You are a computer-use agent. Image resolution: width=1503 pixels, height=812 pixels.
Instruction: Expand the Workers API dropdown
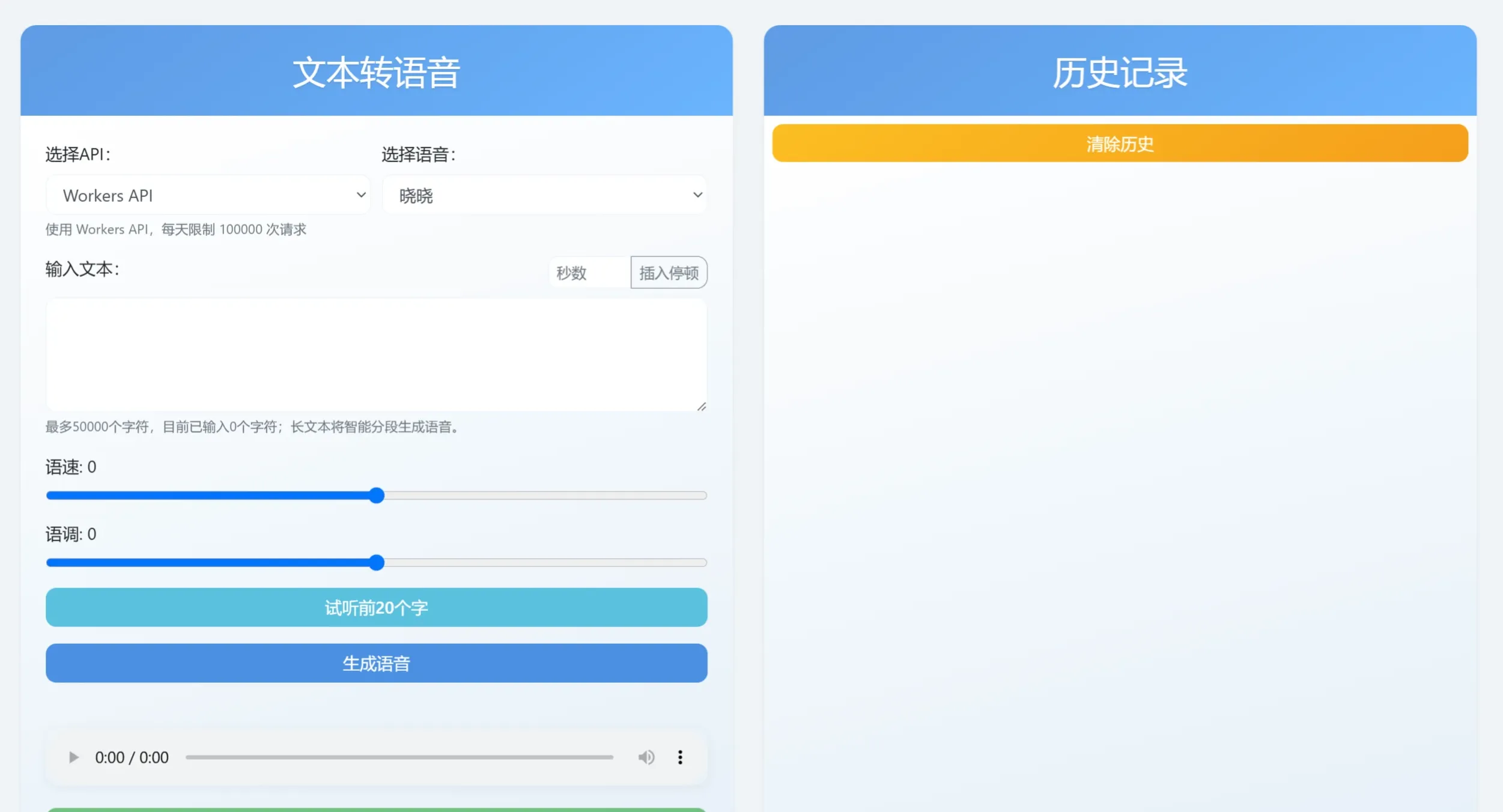[207, 195]
